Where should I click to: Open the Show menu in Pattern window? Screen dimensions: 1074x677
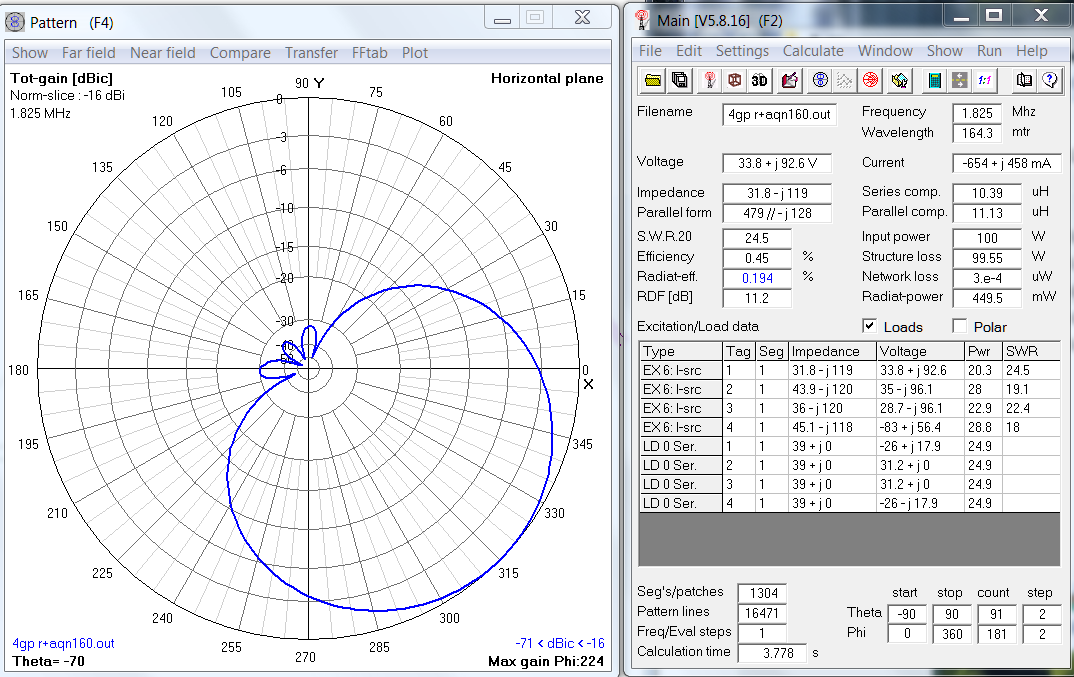(29, 53)
